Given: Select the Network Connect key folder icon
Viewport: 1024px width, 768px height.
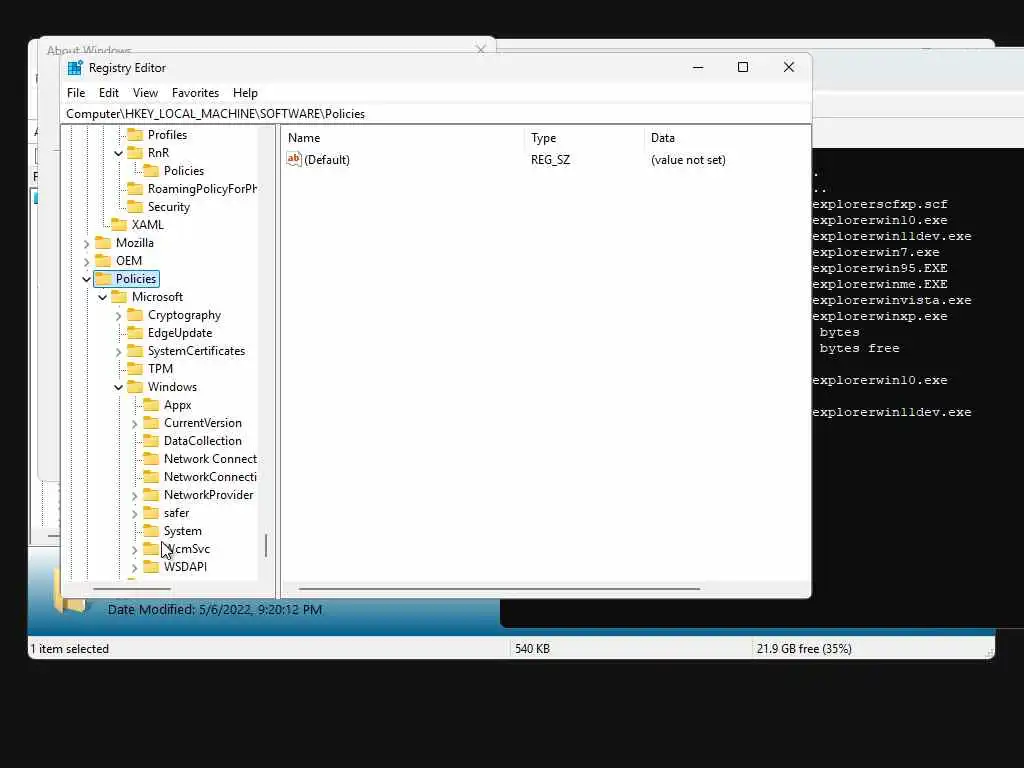Looking at the screenshot, I should point(151,458).
